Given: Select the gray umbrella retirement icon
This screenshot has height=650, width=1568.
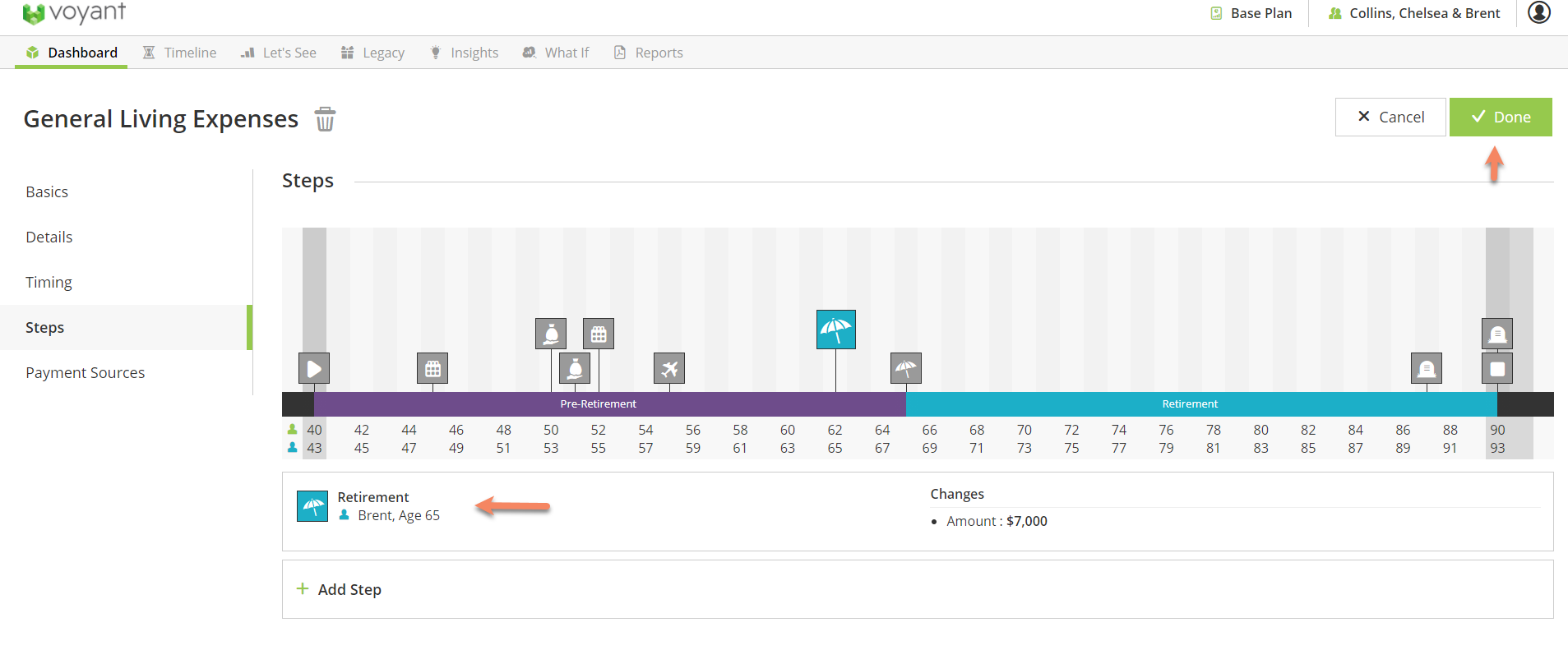Looking at the screenshot, I should [x=906, y=368].
